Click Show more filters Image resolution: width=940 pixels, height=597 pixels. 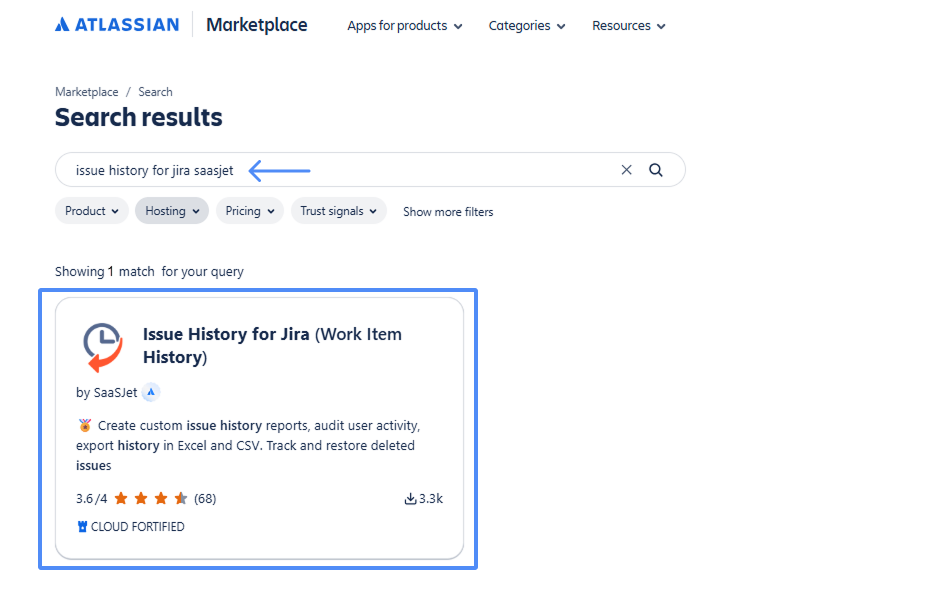[x=447, y=211]
